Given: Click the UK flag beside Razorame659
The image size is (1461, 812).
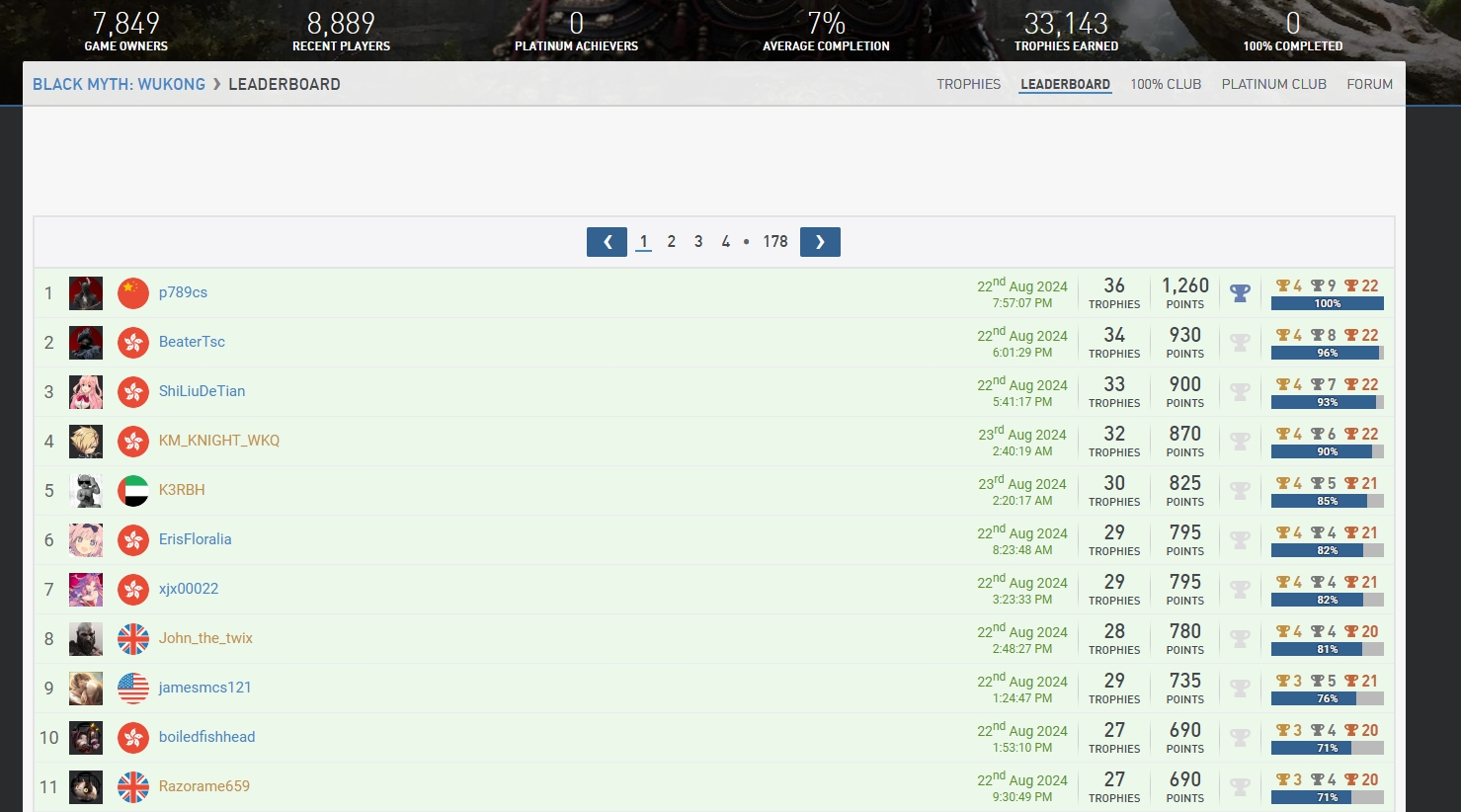Looking at the screenshot, I should (133, 787).
